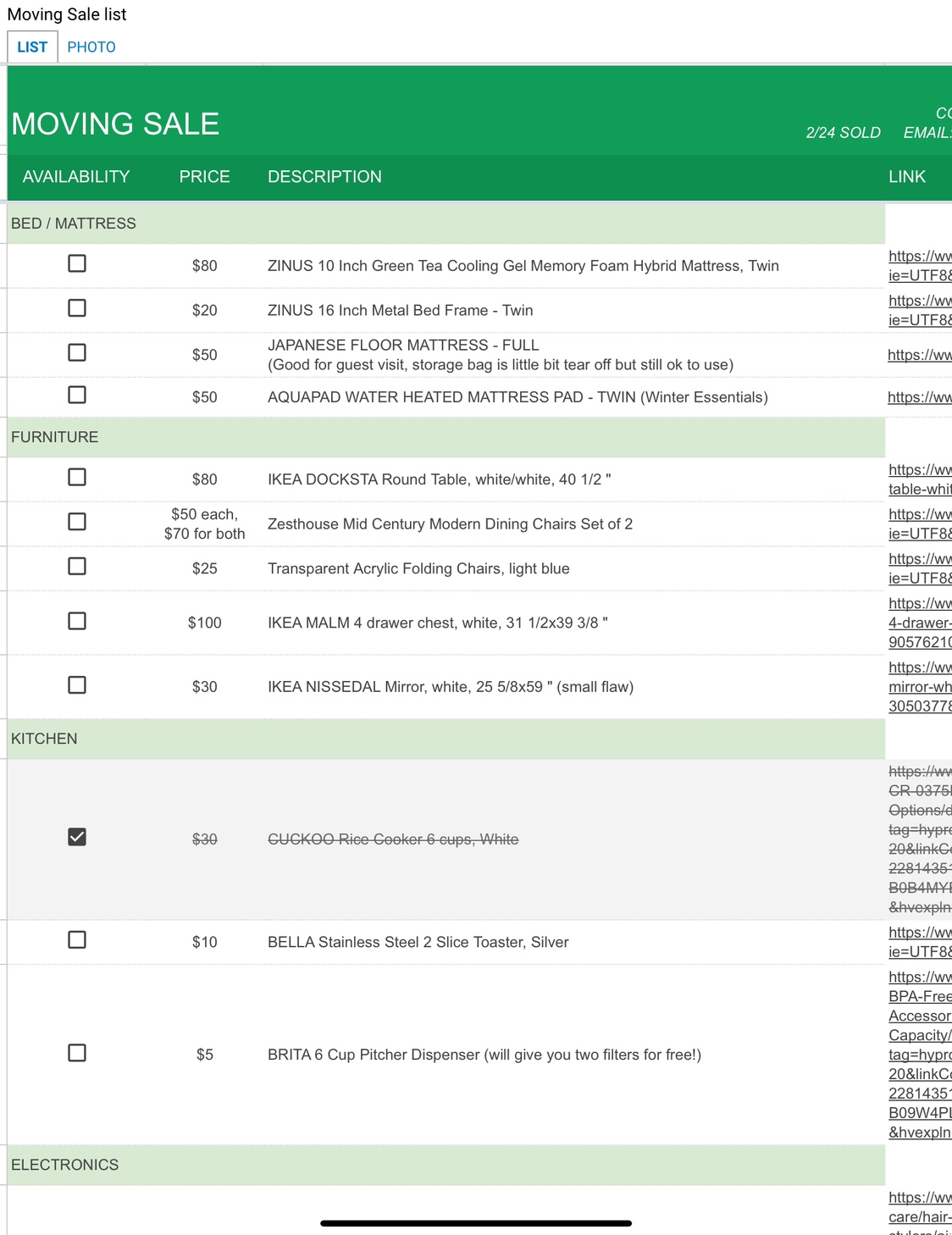Click the $100 price cell

pyautogui.click(x=204, y=623)
